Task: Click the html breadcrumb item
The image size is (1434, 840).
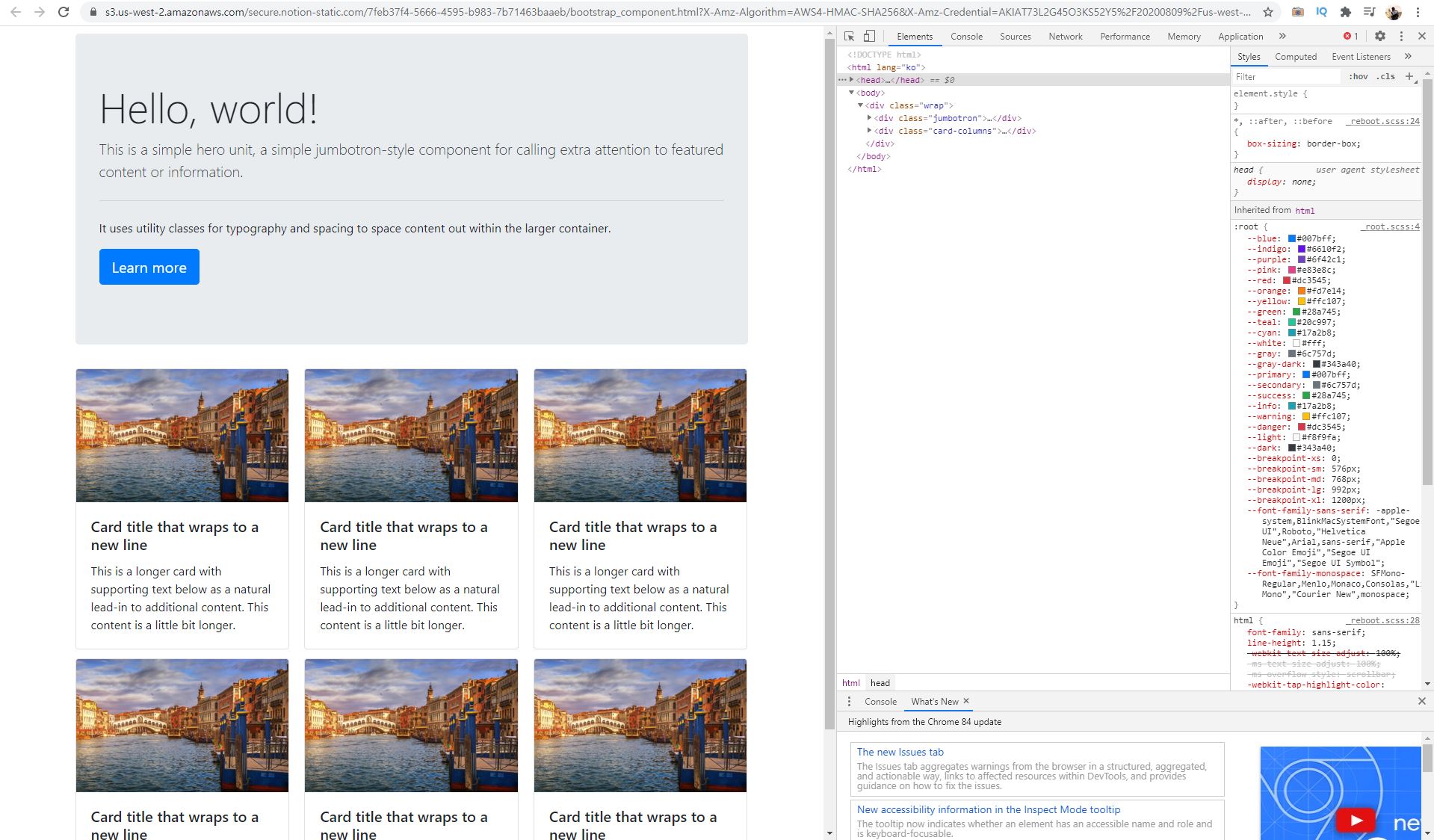Action: coord(850,682)
